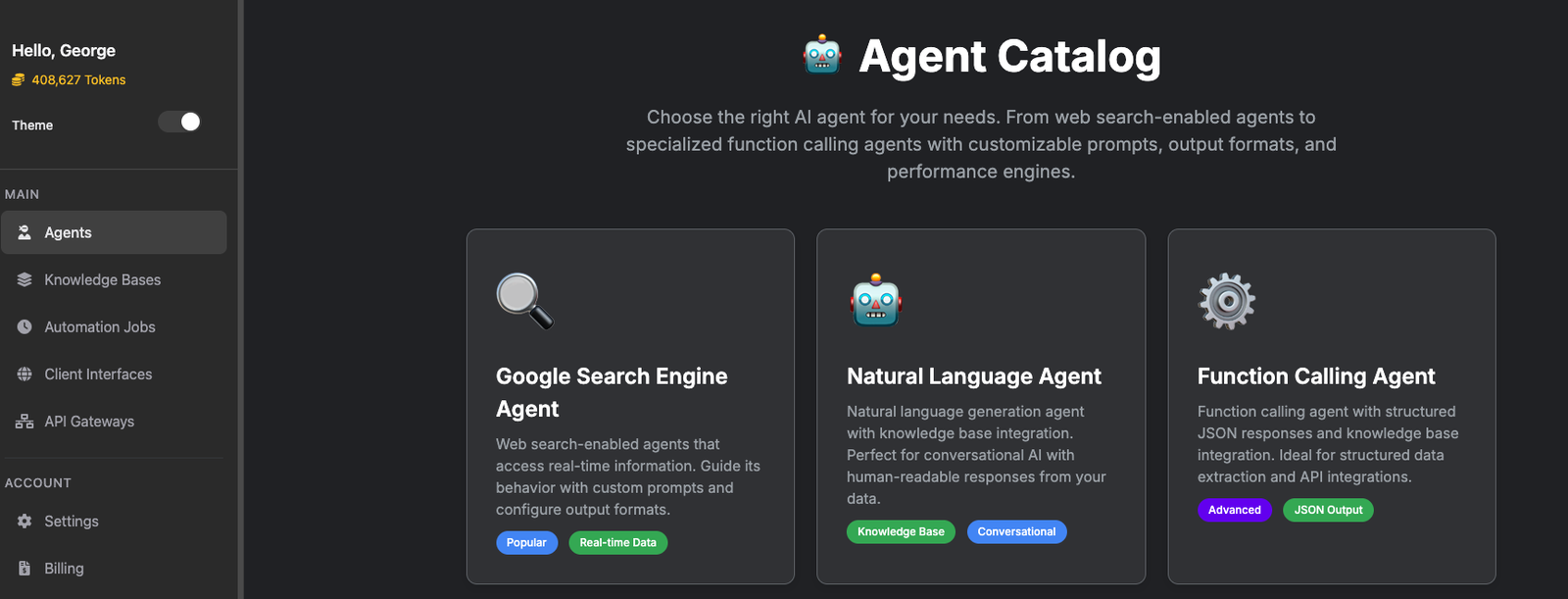Go to Automation Jobs in sidebar

[99, 326]
